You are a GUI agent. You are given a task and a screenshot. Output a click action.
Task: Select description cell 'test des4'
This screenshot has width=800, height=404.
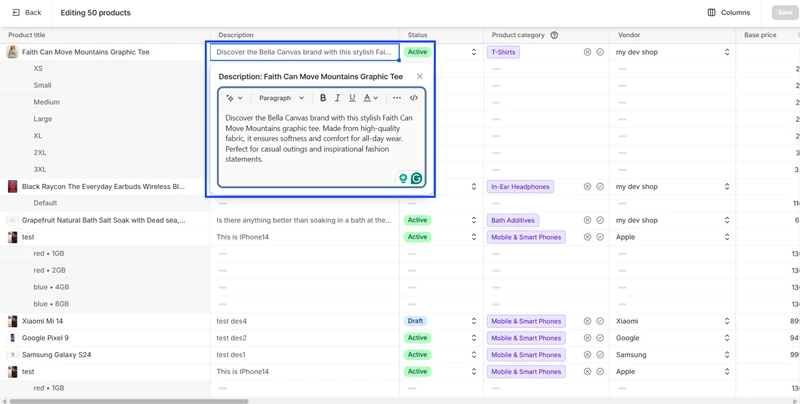click(x=305, y=321)
